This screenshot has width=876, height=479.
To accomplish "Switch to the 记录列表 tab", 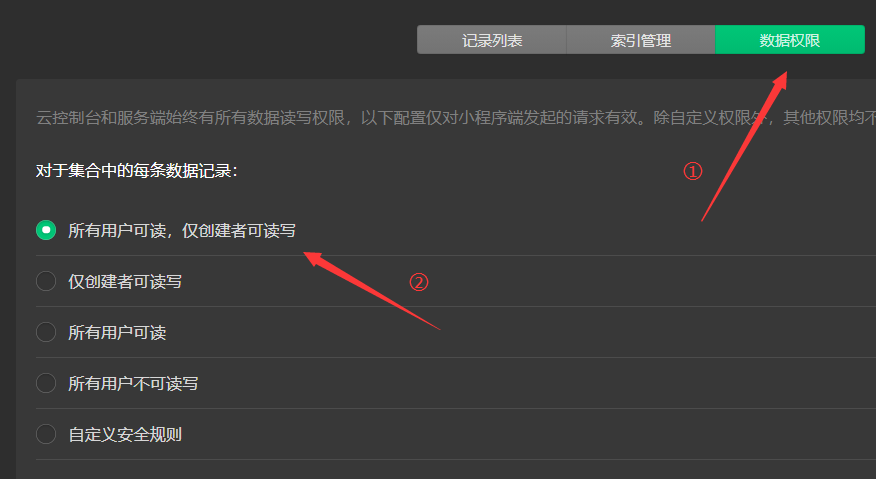I will click(x=492, y=40).
